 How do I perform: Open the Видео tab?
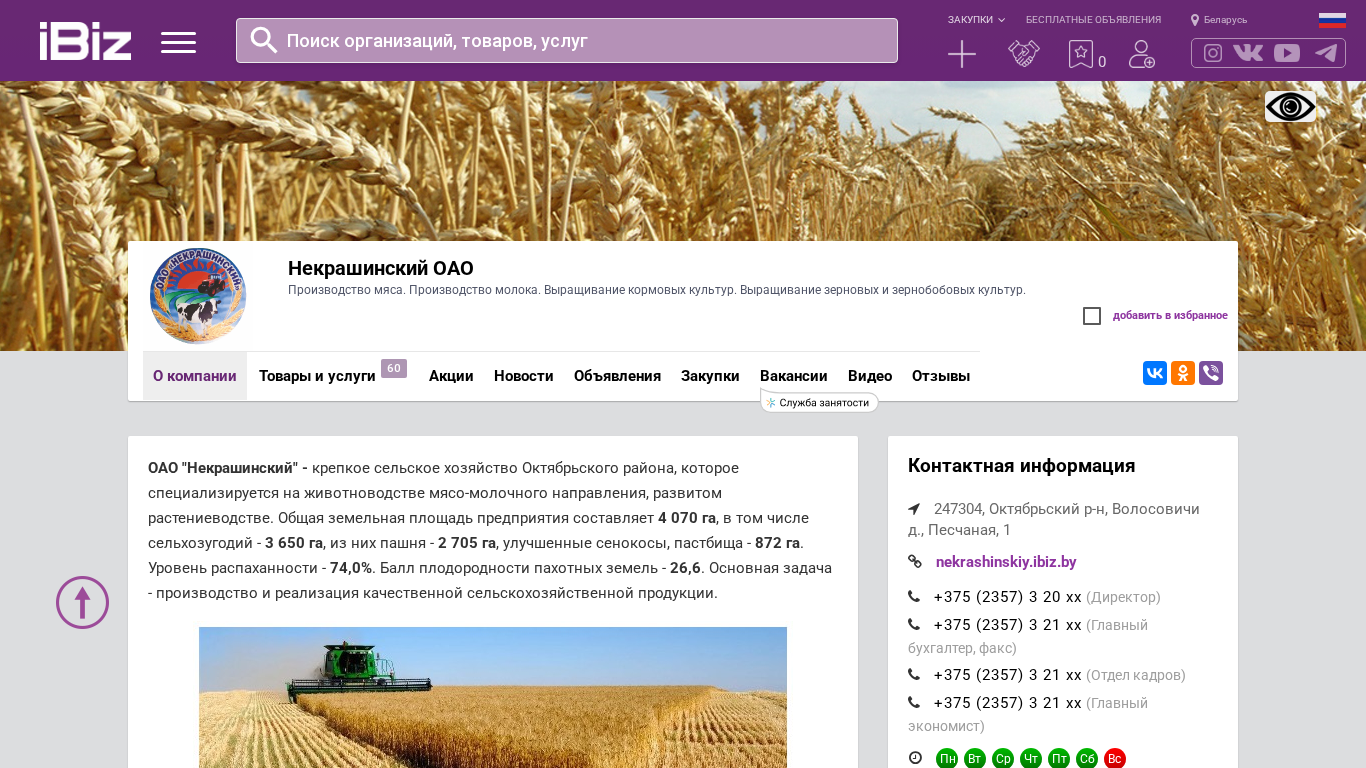(x=870, y=376)
